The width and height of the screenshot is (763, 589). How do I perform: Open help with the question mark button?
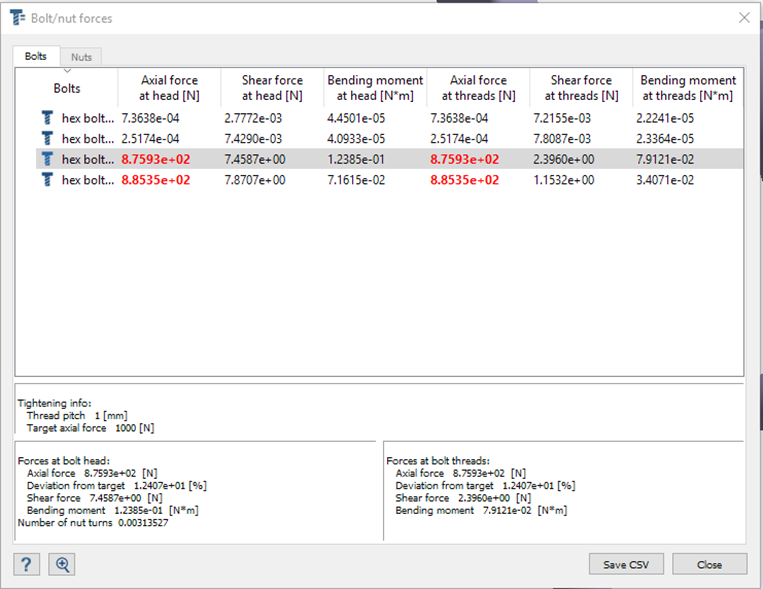(27, 564)
